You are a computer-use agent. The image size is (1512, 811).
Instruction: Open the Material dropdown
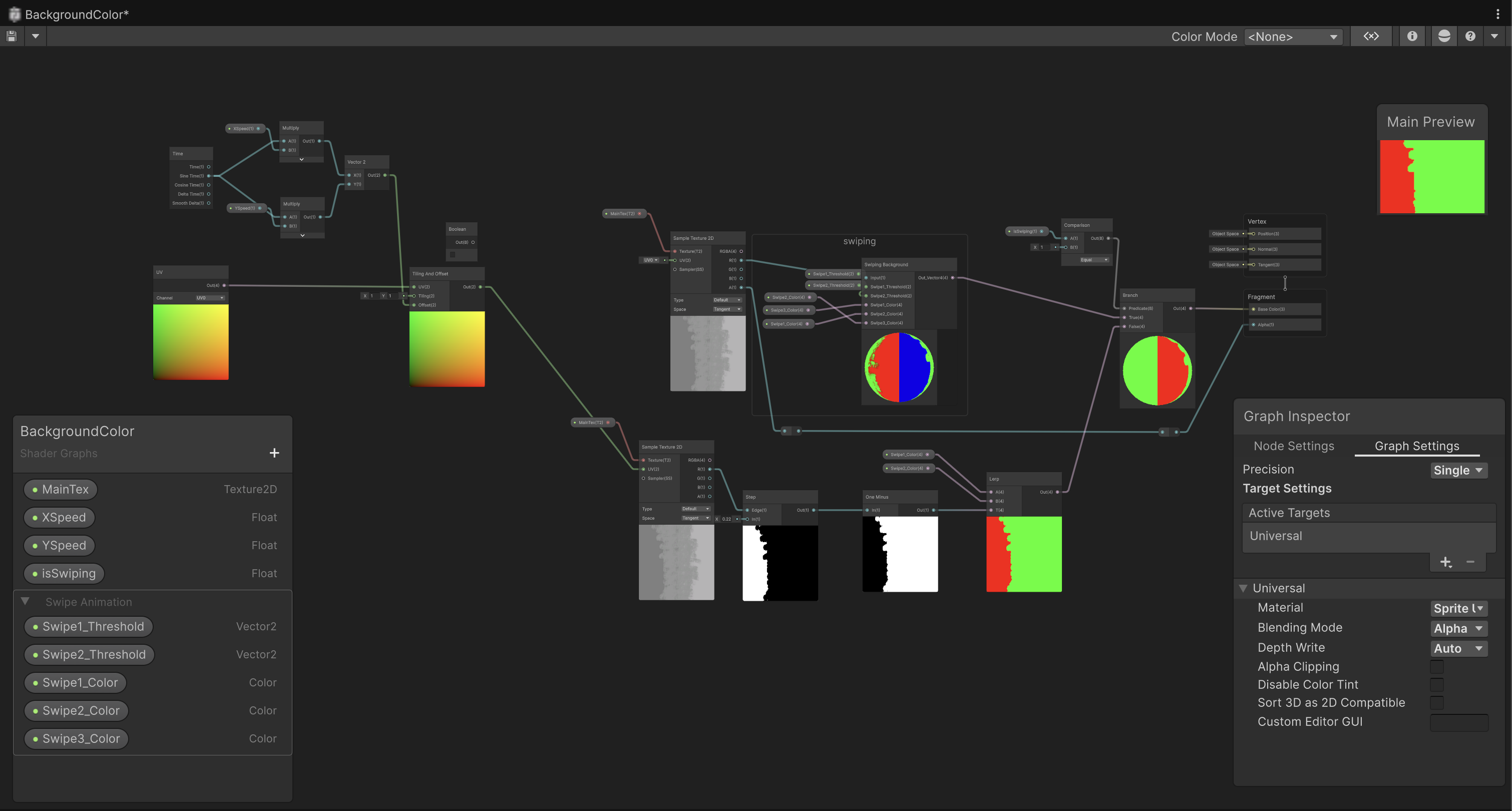(1458, 609)
